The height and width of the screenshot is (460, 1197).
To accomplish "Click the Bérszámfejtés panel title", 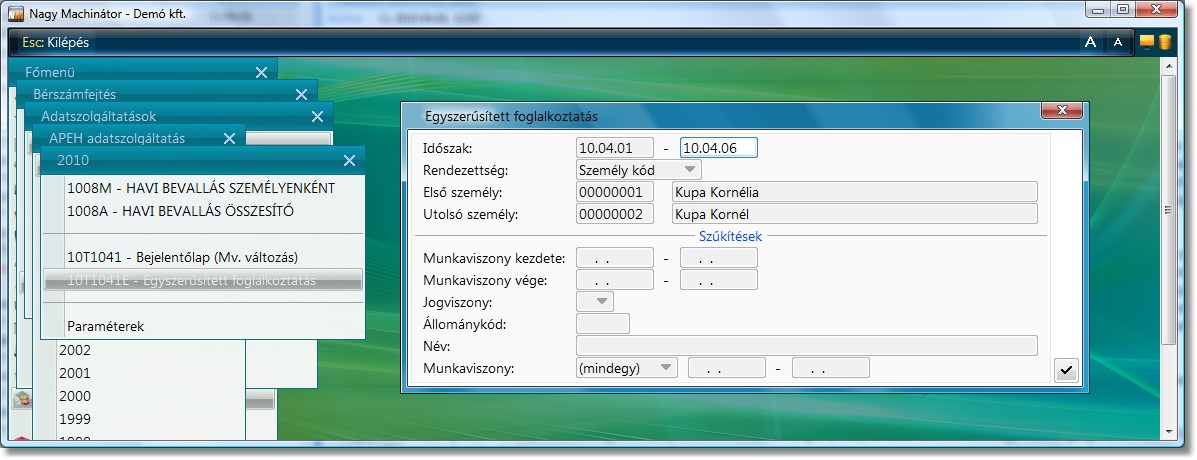I will click(75, 95).
